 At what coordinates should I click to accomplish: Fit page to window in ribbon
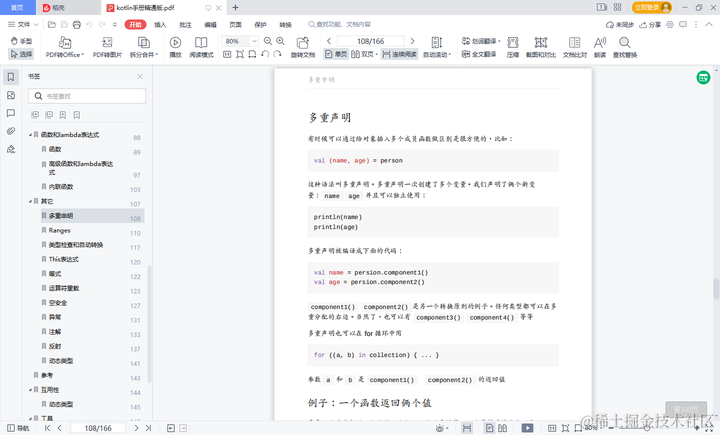pos(240,54)
